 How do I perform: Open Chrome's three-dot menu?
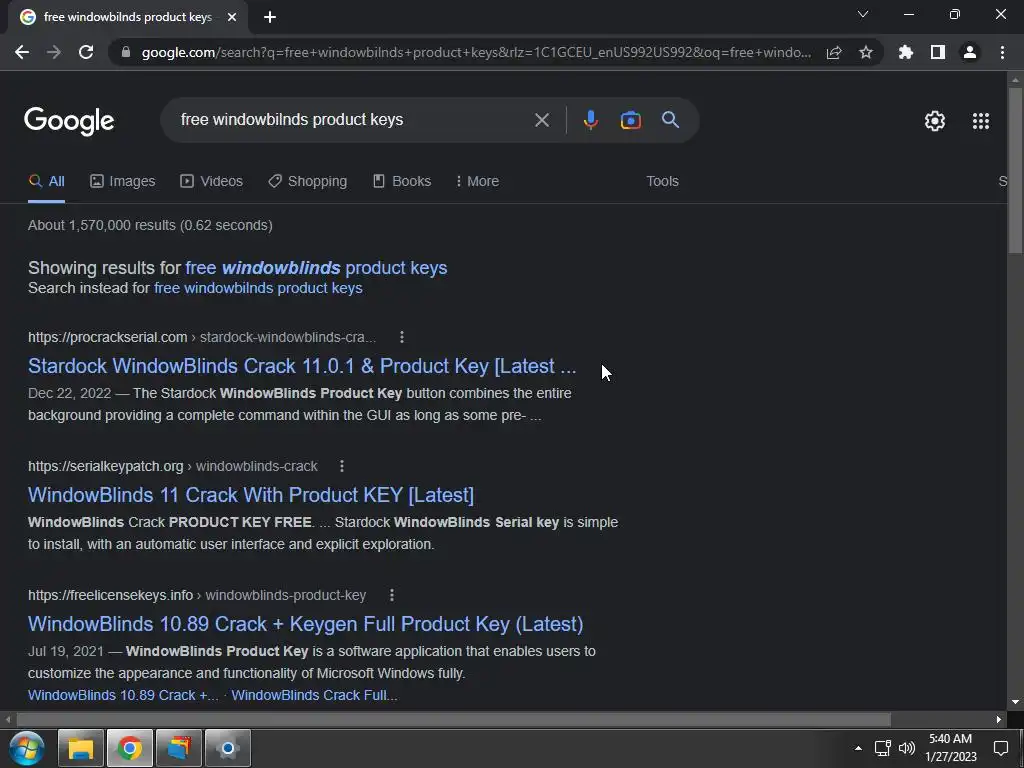pos(1002,52)
